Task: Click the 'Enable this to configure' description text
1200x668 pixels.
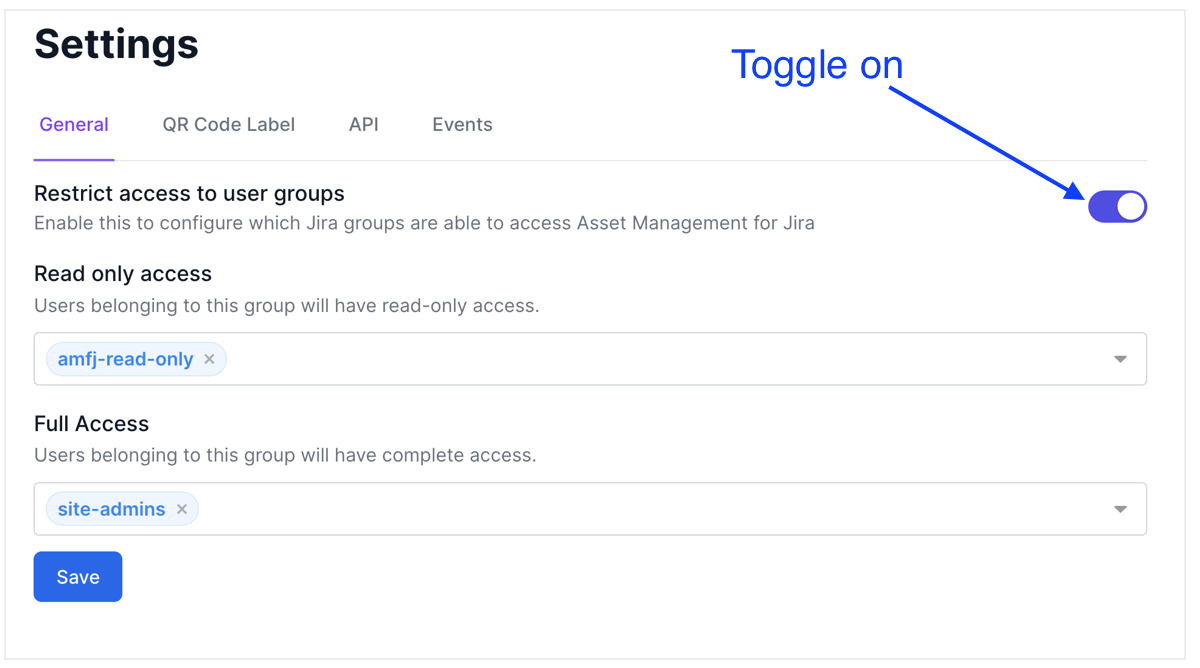Action: click(x=424, y=223)
